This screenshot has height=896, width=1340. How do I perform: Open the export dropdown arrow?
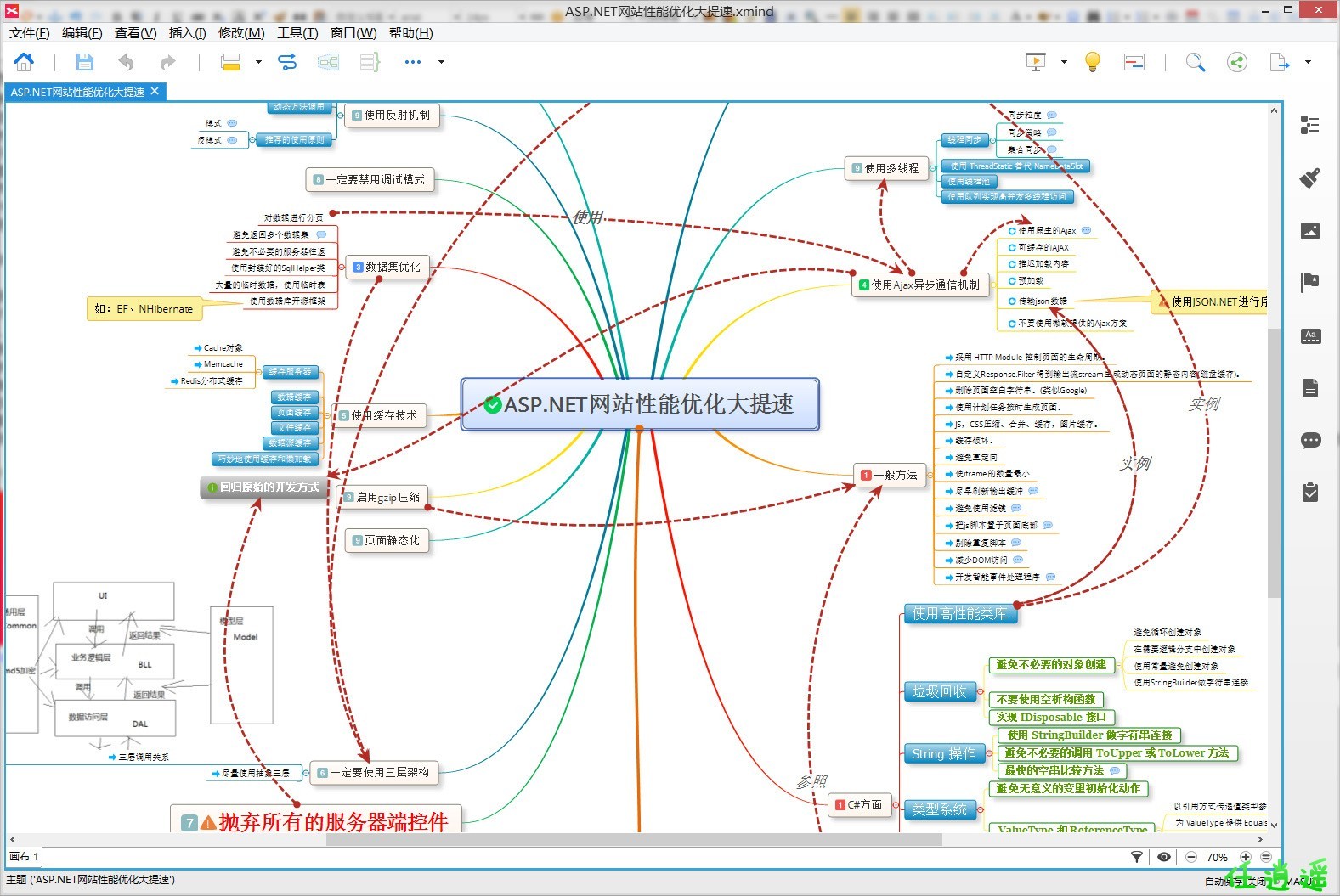pos(1308,61)
